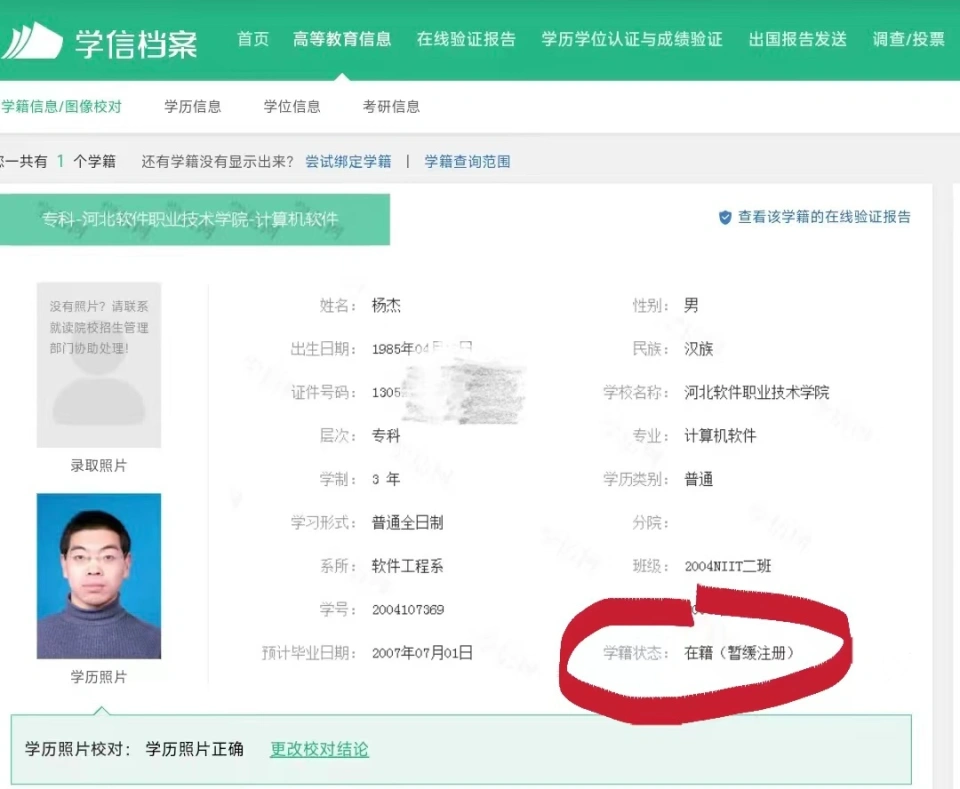
Task: Switch to the 考研信息 tab
Action: pos(391,107)
